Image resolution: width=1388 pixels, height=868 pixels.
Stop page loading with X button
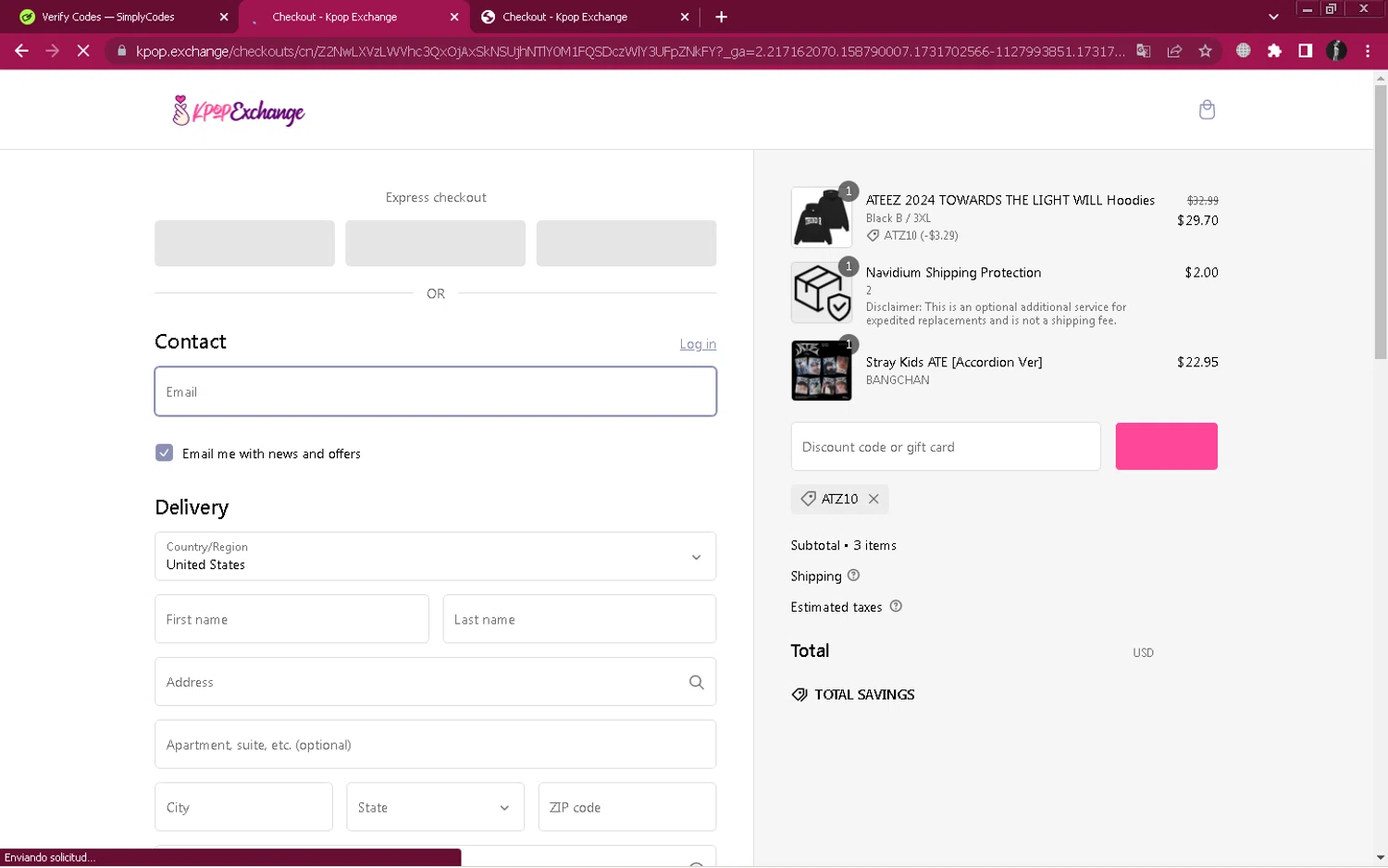(83, 51)
